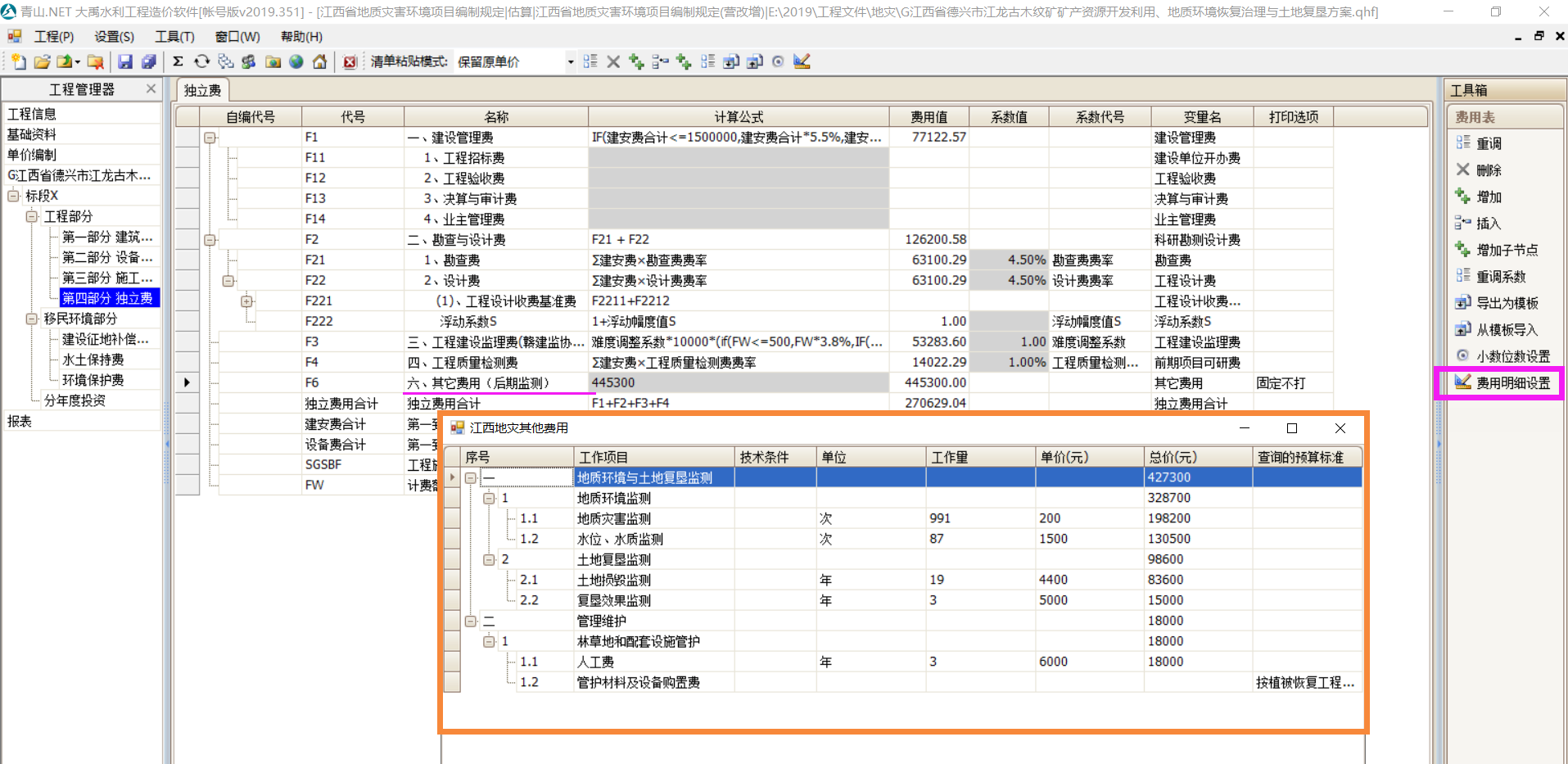Click the 删除 icon in toolbox panel
Image resolution: width=1568 pixels, height=764 pixels.
pyautogui.click(x=1463, y=170)
